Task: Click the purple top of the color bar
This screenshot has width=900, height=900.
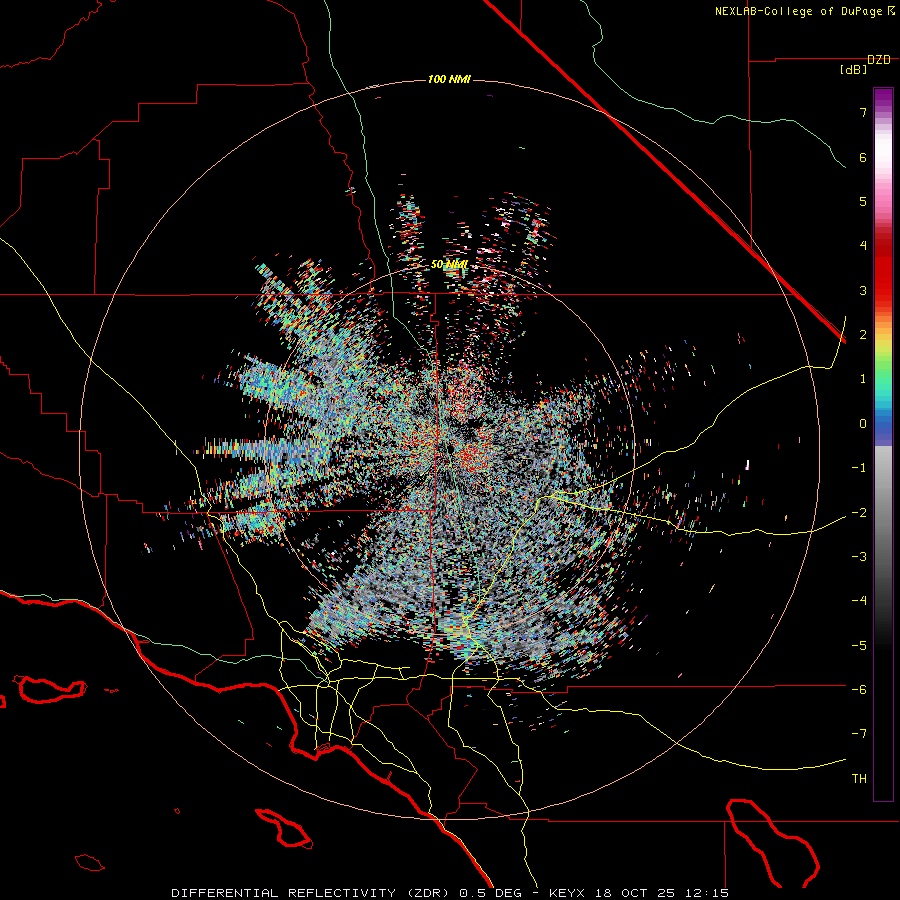Action: coord(883,98)
